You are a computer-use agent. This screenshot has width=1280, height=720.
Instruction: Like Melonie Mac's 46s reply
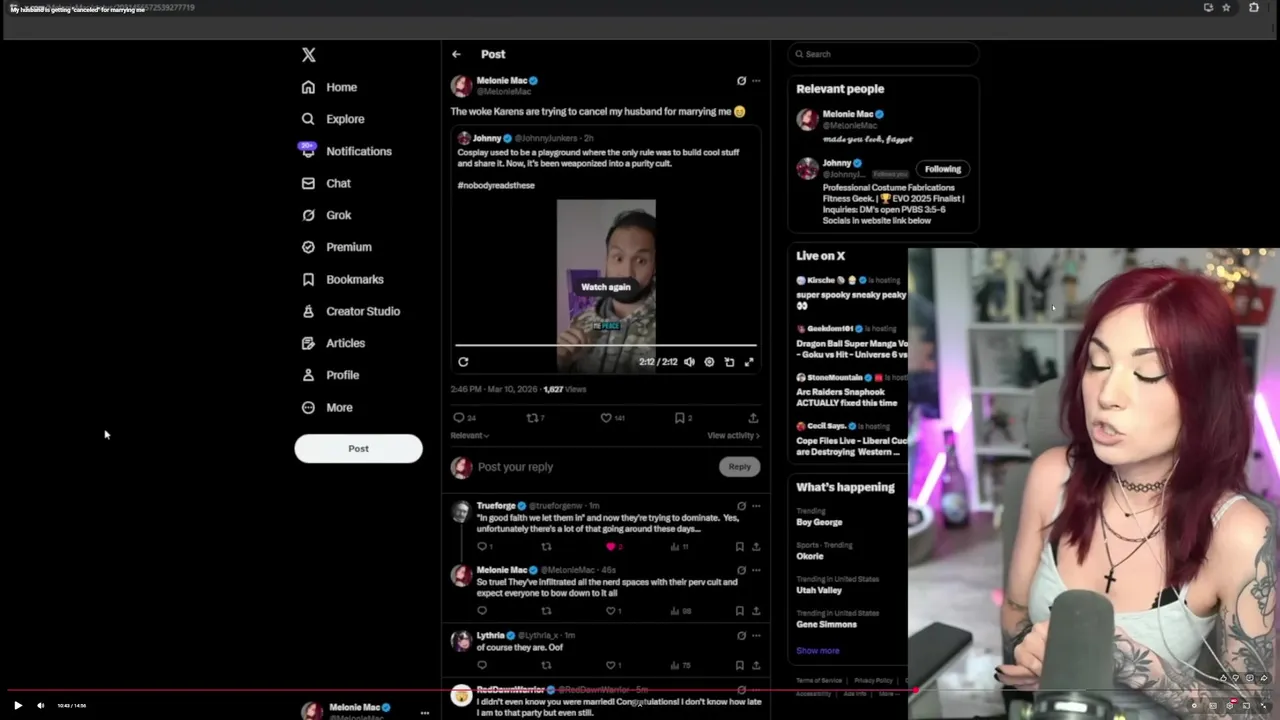[613, 611]
